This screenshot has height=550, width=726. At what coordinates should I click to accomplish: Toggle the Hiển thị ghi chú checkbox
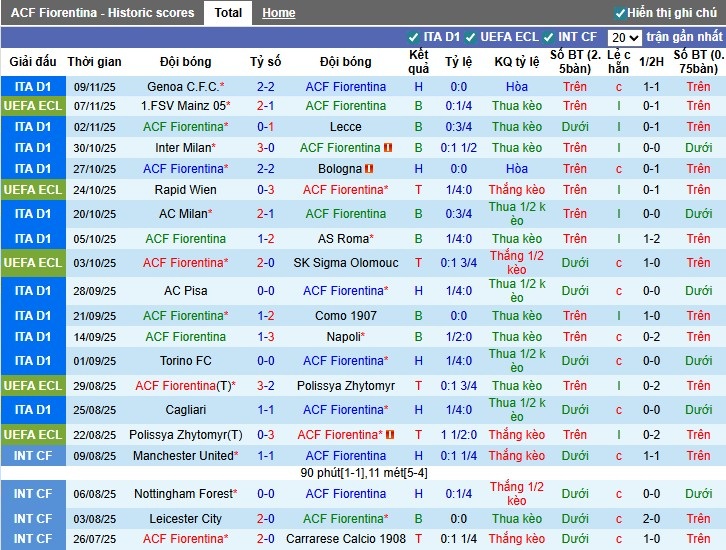(620, 13)
